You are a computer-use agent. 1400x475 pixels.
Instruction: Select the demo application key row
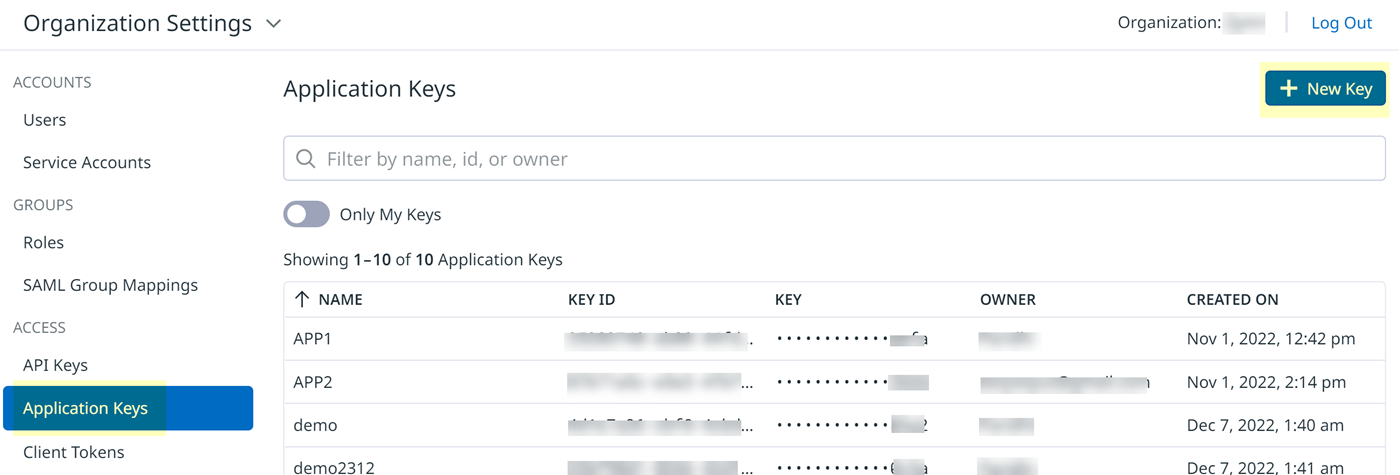(x=316, y=425)
